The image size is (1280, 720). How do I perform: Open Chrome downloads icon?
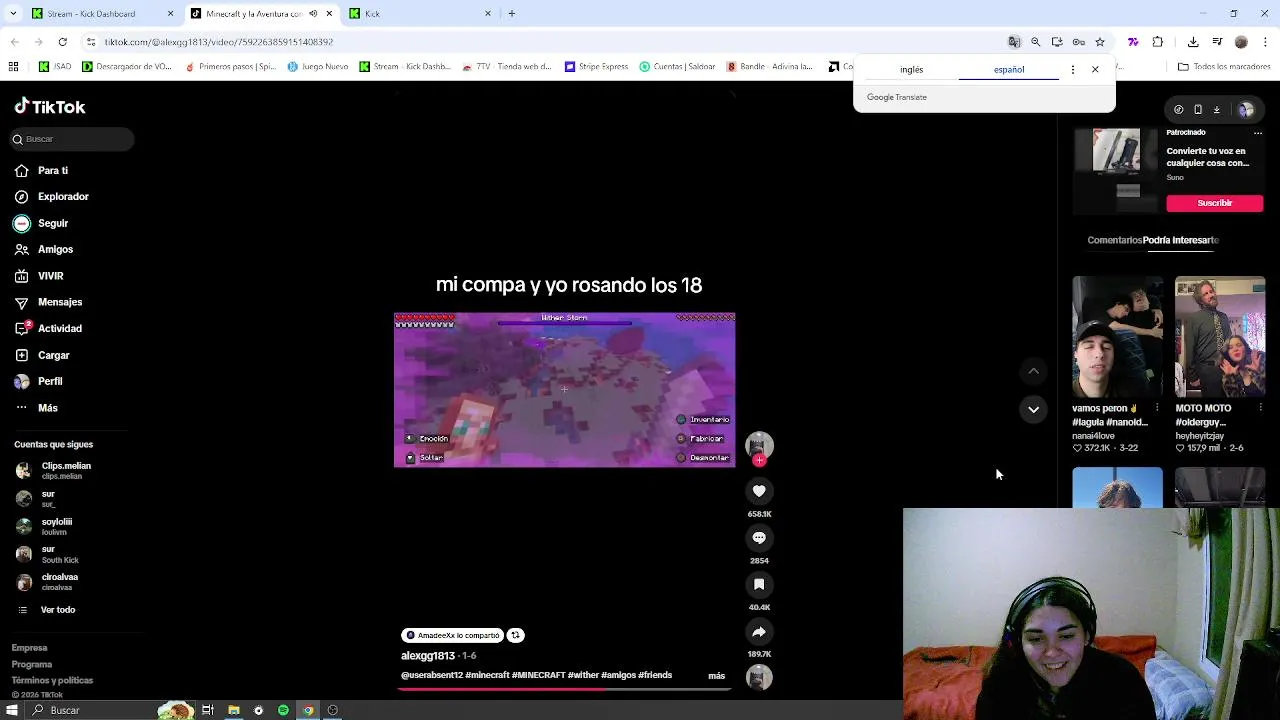[1193, 42]
